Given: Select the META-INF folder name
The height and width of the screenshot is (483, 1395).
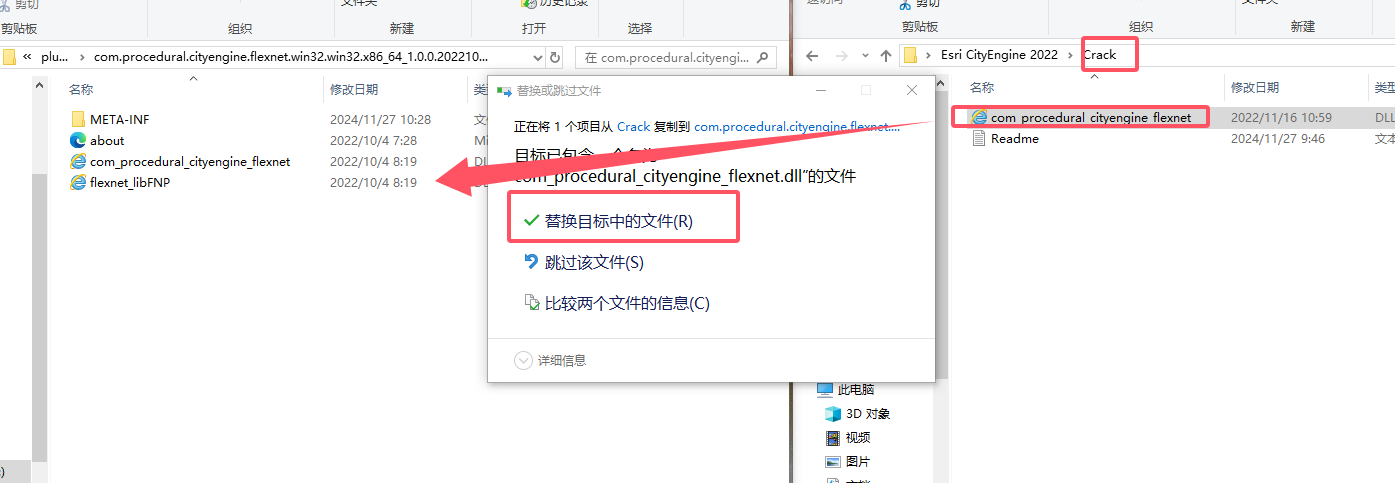Looking at the screenshot, I should pos(119,119).
